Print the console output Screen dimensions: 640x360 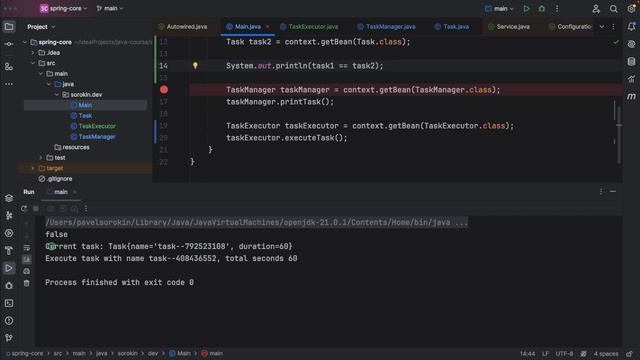[x=27, y=271]
